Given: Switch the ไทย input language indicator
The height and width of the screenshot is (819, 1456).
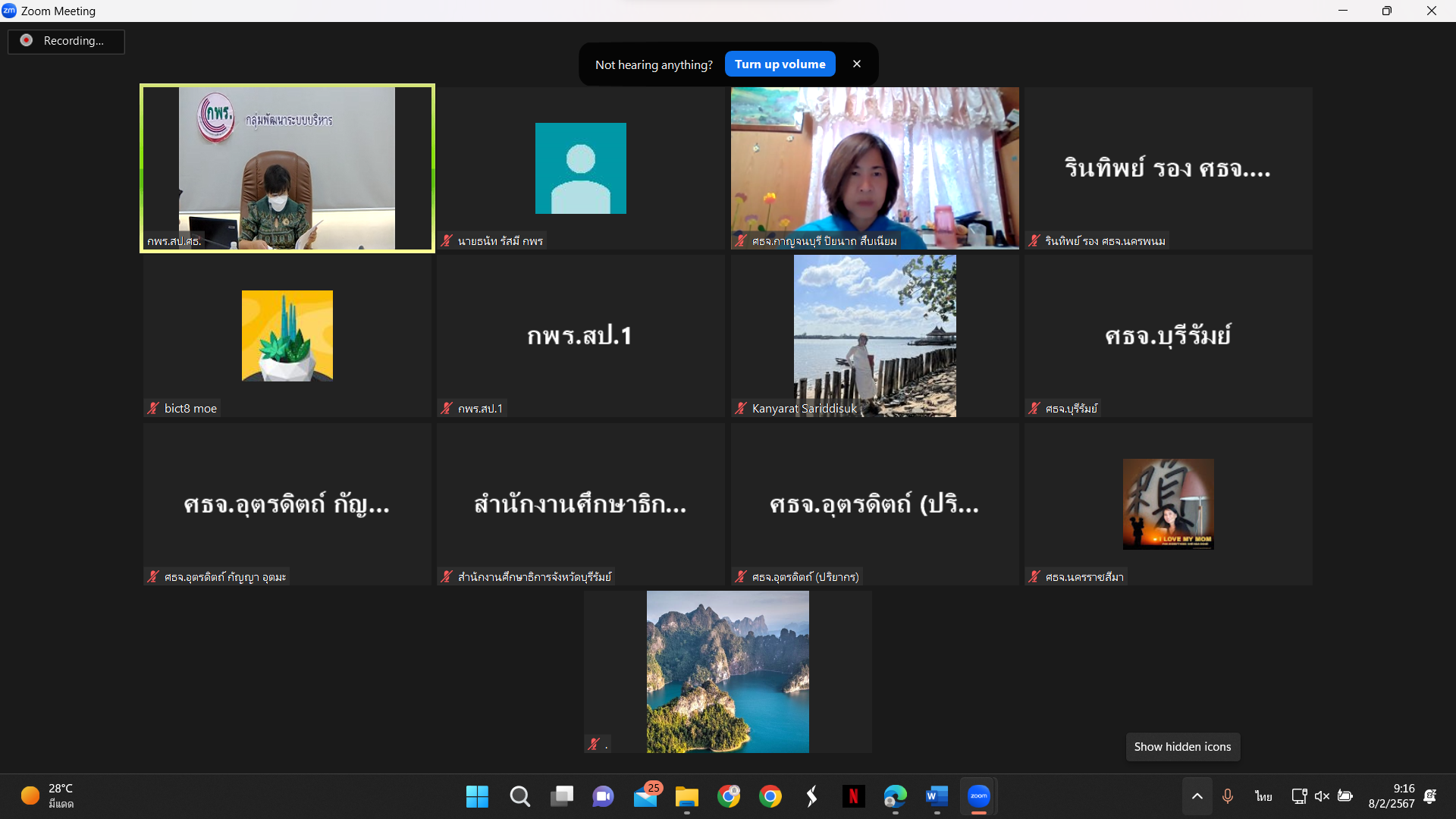Looking at the screenshot, I should click(1263, 796).
